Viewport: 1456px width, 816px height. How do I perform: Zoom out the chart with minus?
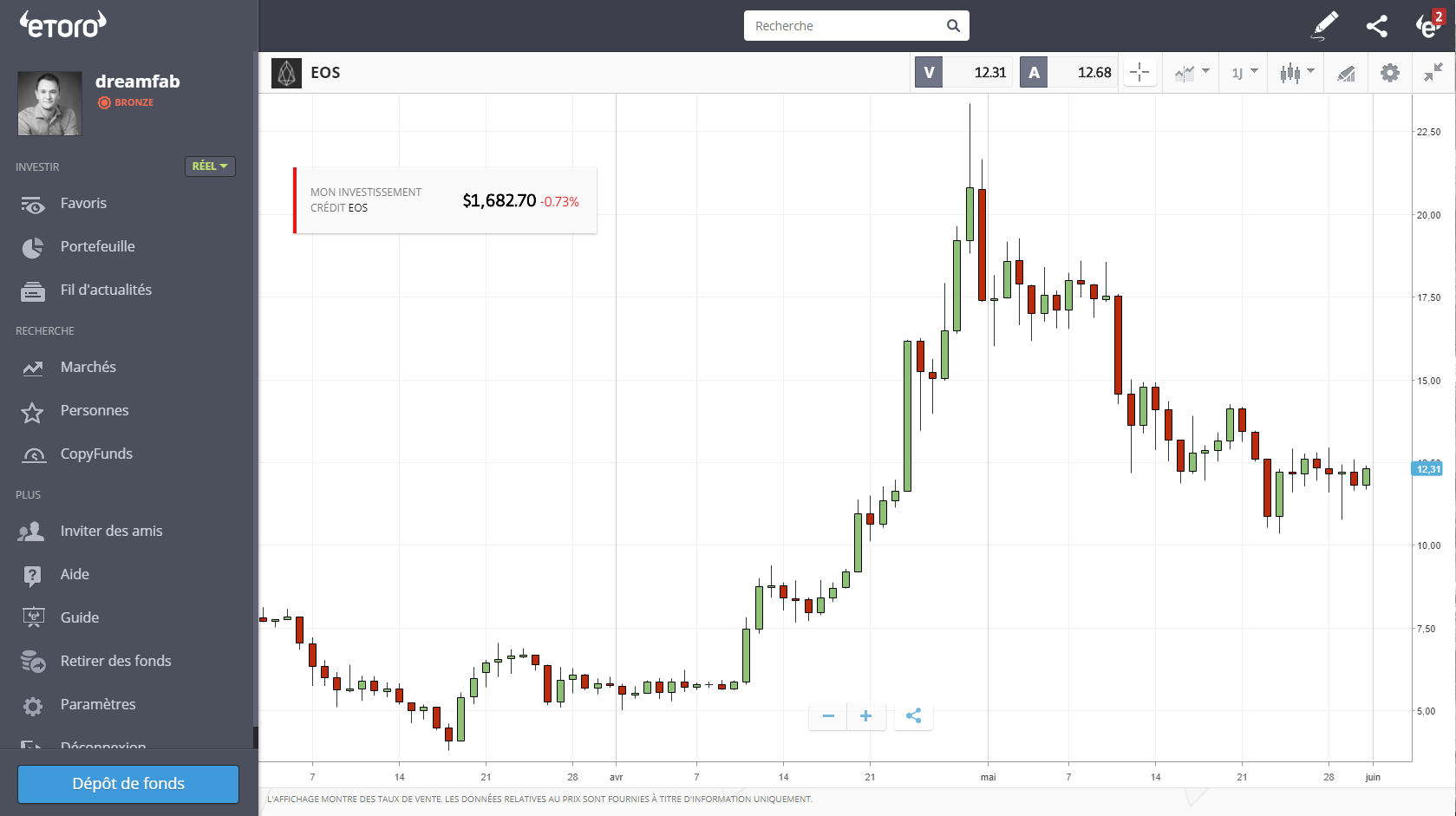click(828, 715)
